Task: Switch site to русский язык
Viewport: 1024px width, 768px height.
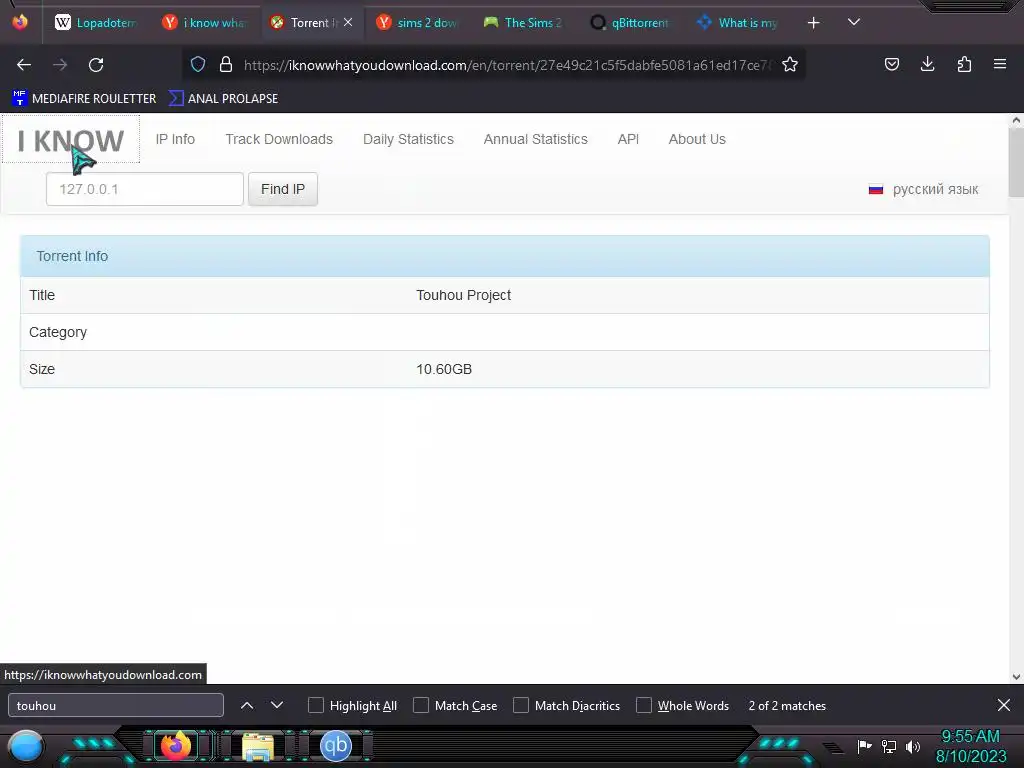Action: (x=935, y=189)
